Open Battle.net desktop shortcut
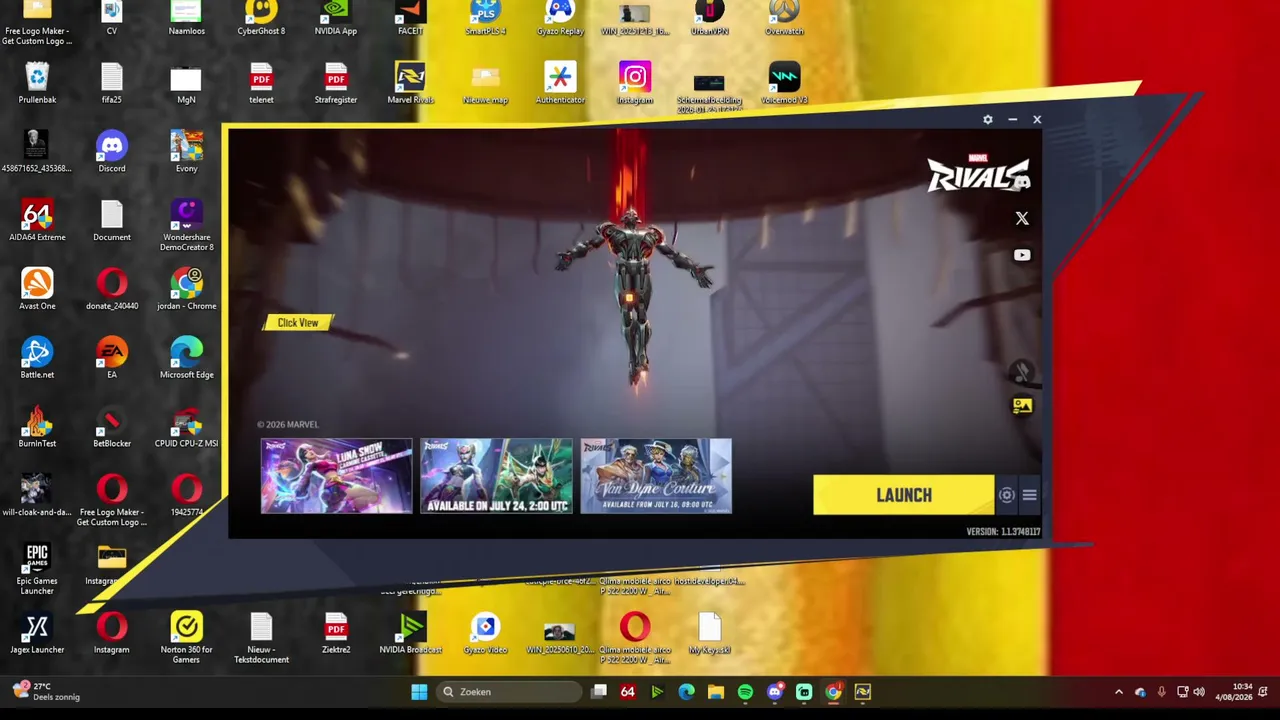Image resolution: width=1280 pixels, height=720 pixels. pyautogui.click(x=37, y=358)
